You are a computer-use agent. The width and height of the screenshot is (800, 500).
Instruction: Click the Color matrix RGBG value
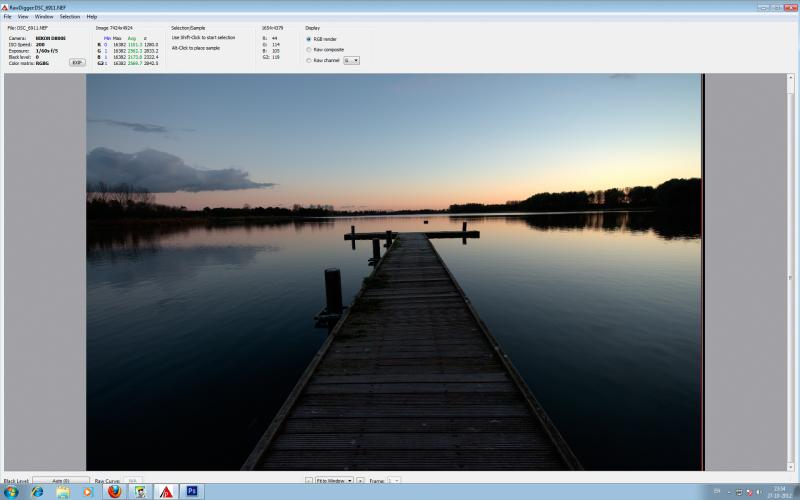pos(42,63)
